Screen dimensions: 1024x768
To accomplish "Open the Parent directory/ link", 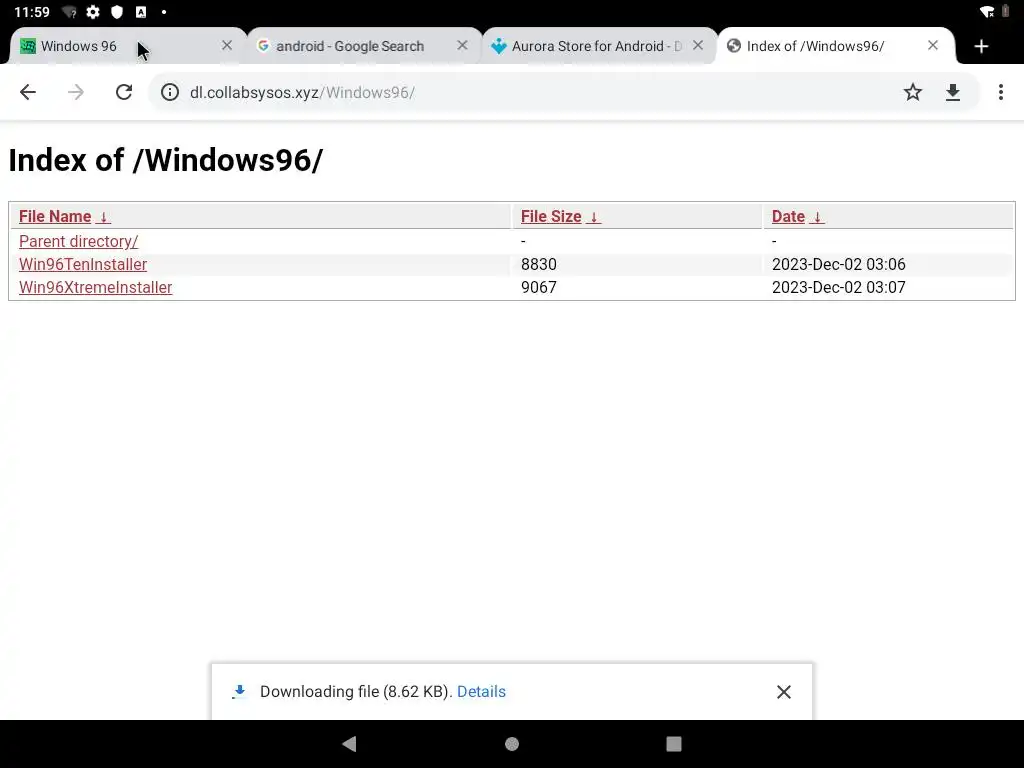I will pos(78,241).
